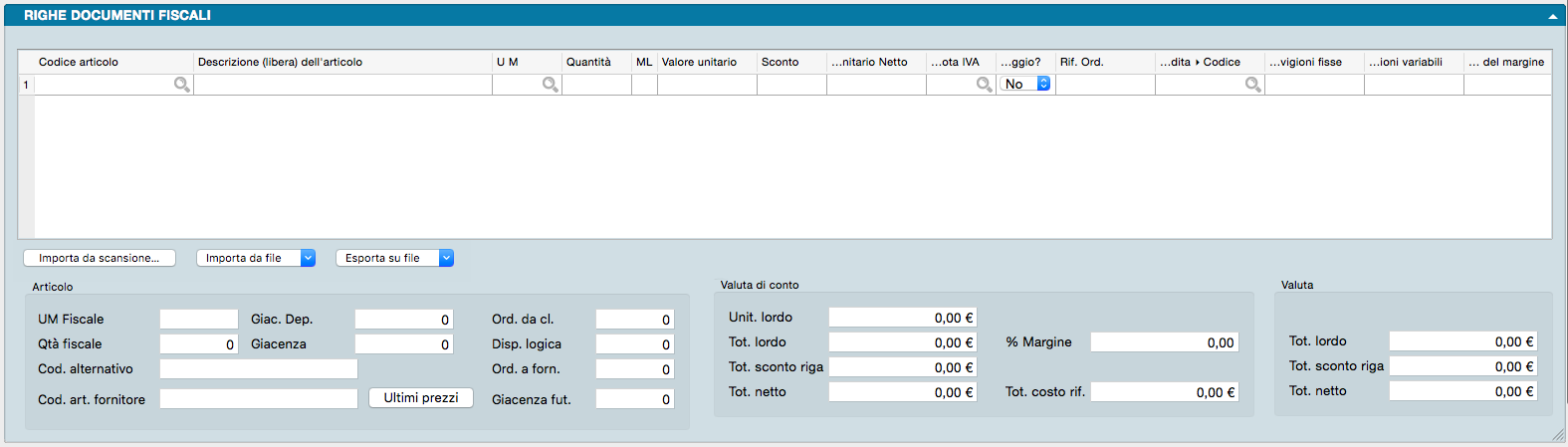The width and height of the screenshot is (1568, 447).
Task: Expand the Esporta su file dropdown
Action: [x=446, y=258]
